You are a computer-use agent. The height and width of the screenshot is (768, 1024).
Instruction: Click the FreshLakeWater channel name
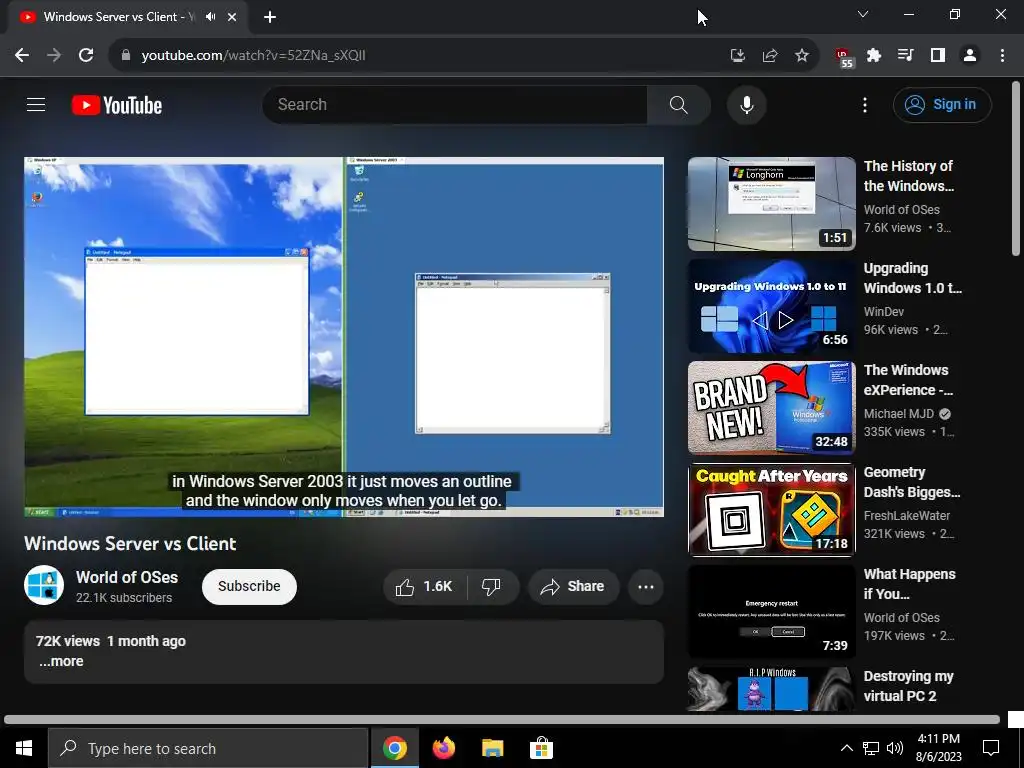pyautogui.click(x=906, y=515)
